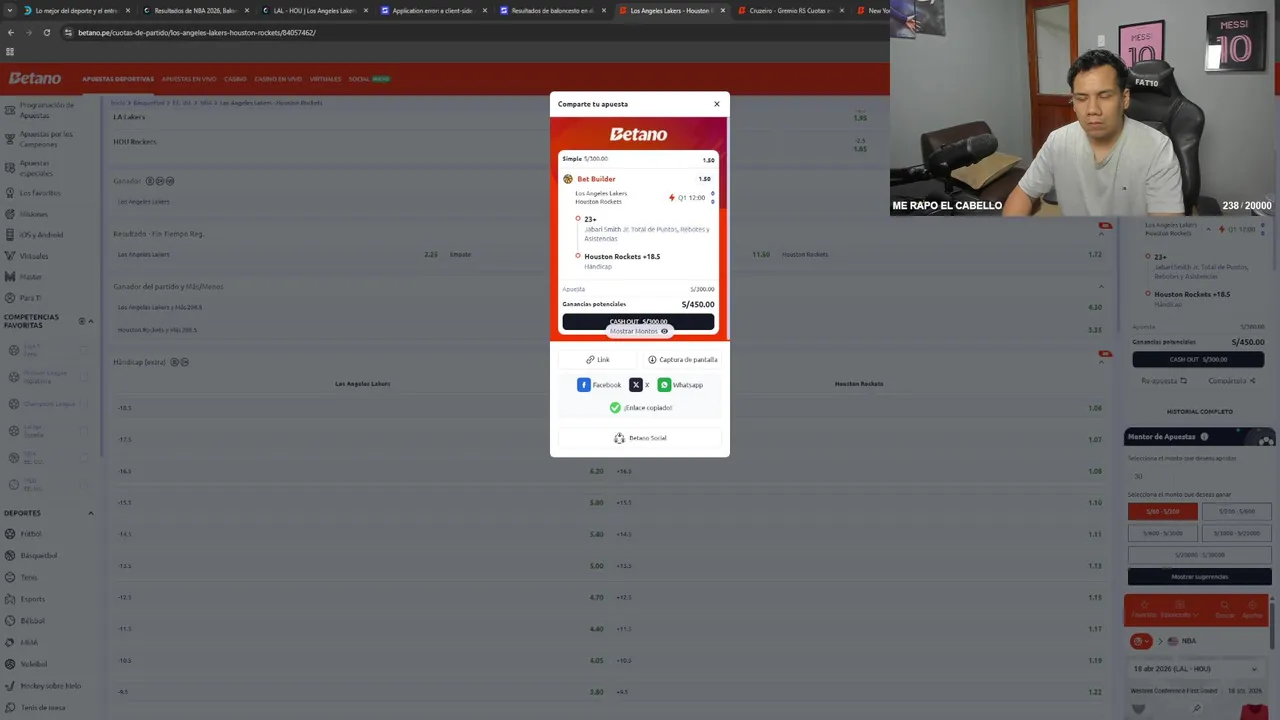Reload the page in browser

46,32
